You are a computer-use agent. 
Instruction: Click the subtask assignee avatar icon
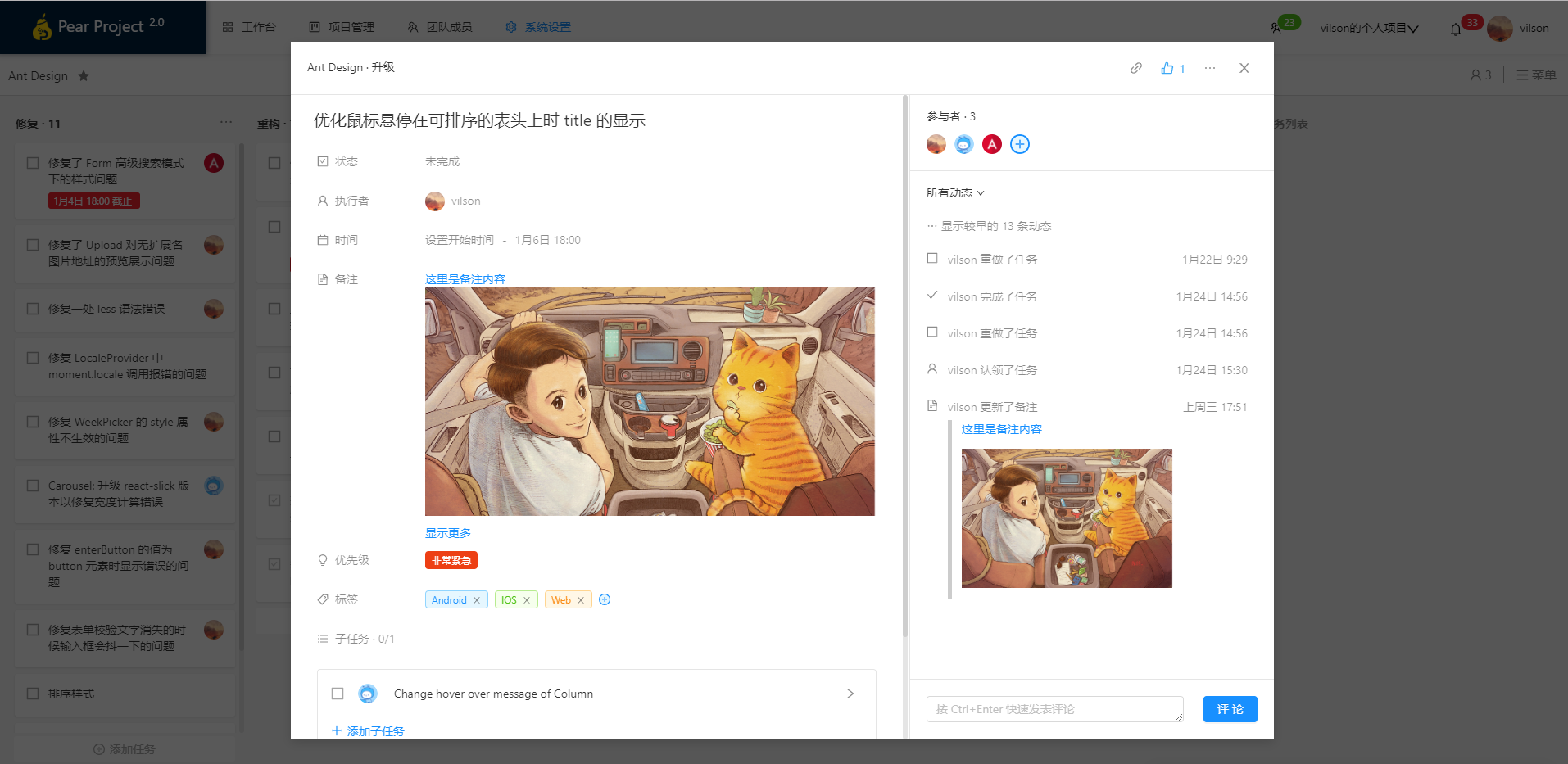point(368,694)
